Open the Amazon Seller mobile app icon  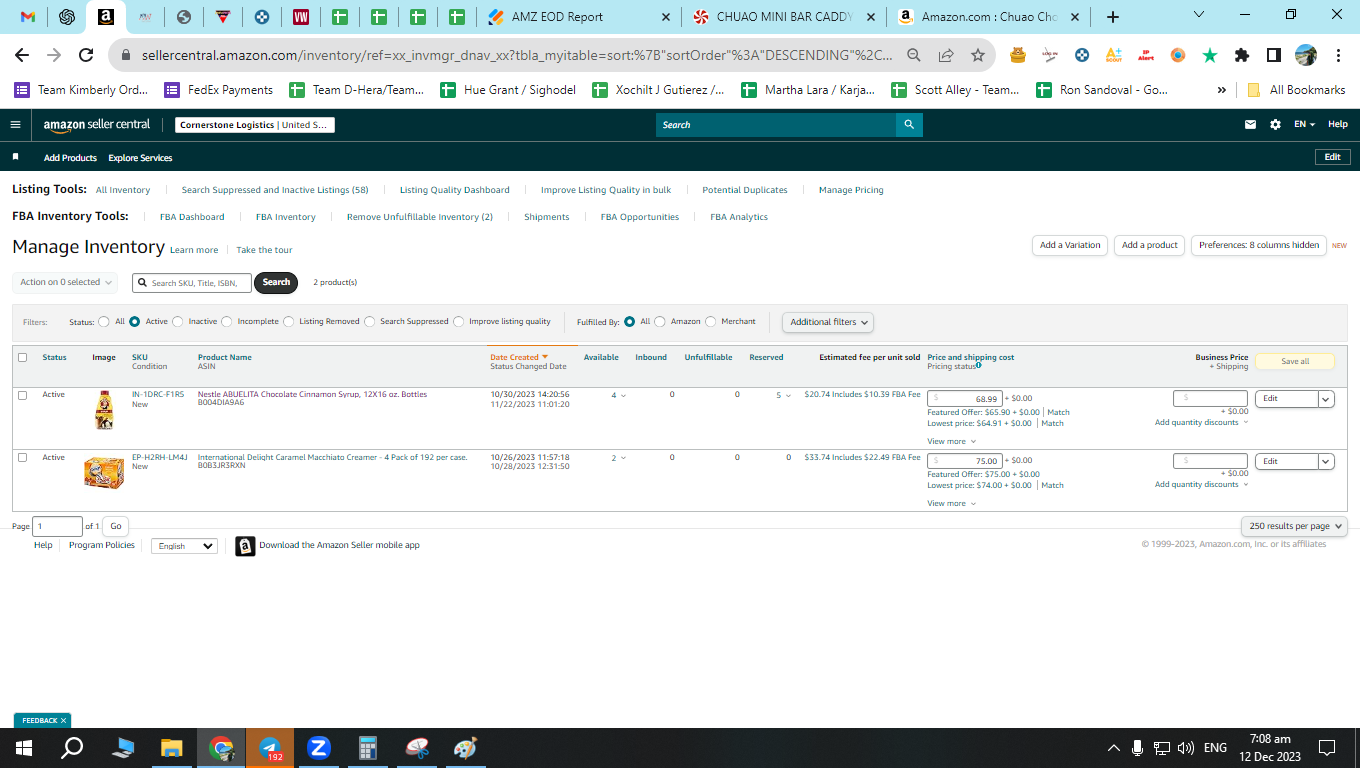(x=245, y=546)
